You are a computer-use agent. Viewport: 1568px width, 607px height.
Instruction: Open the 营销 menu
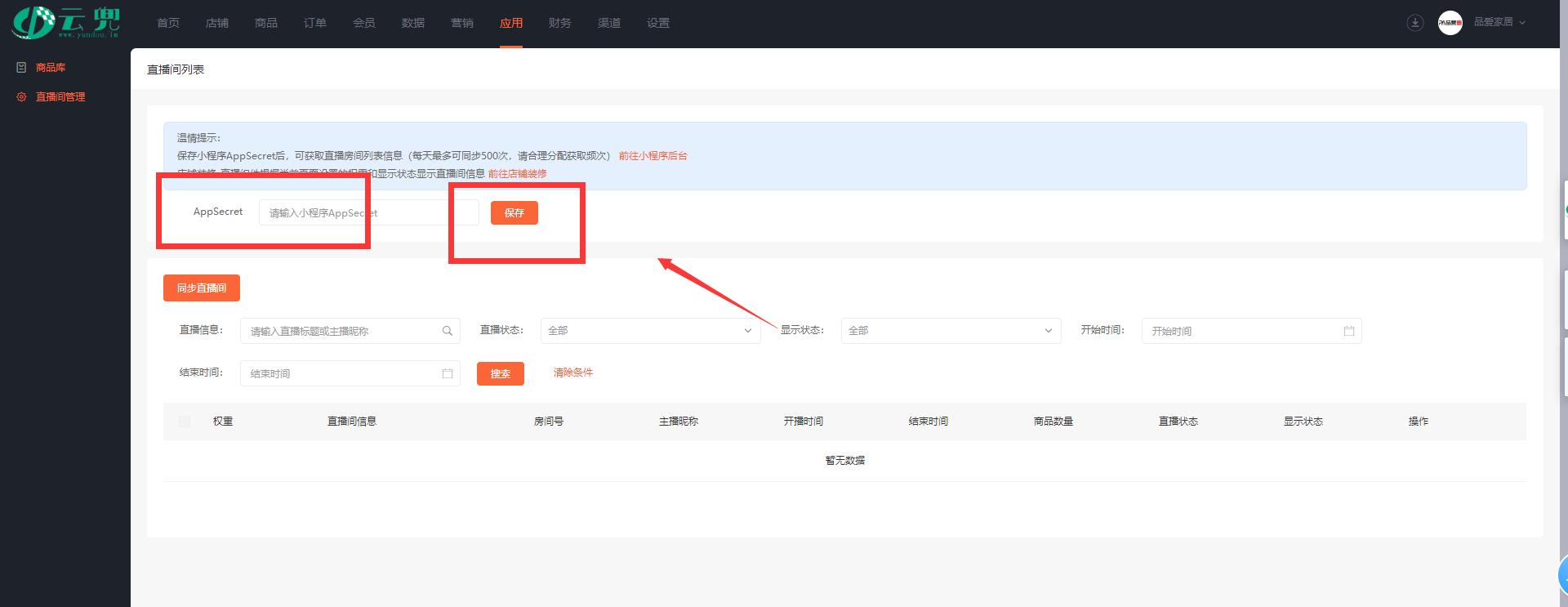[x=462, y=23]
